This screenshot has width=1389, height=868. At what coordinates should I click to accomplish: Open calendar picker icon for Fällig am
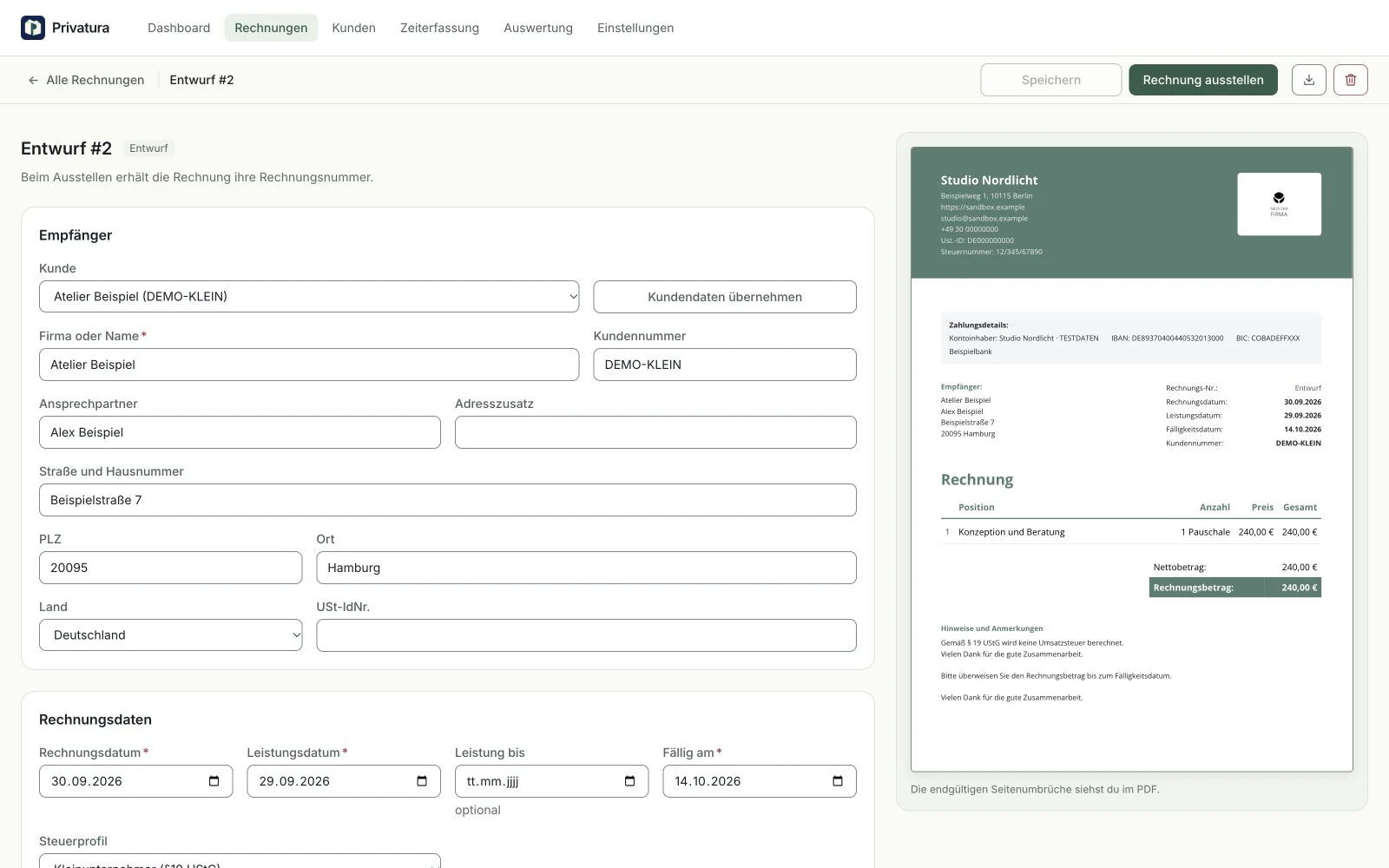pos(838,781)
